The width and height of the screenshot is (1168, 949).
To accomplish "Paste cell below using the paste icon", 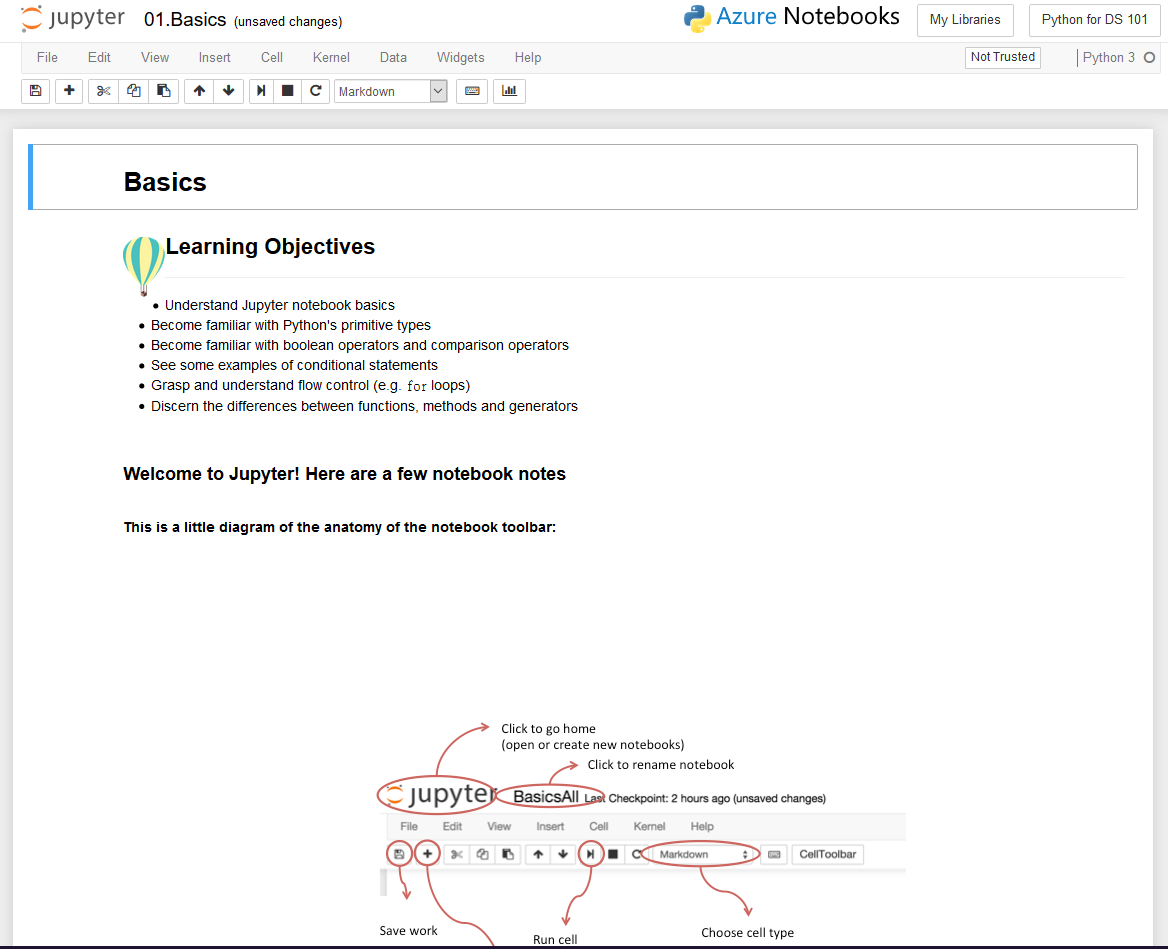I will click(163, 91).
